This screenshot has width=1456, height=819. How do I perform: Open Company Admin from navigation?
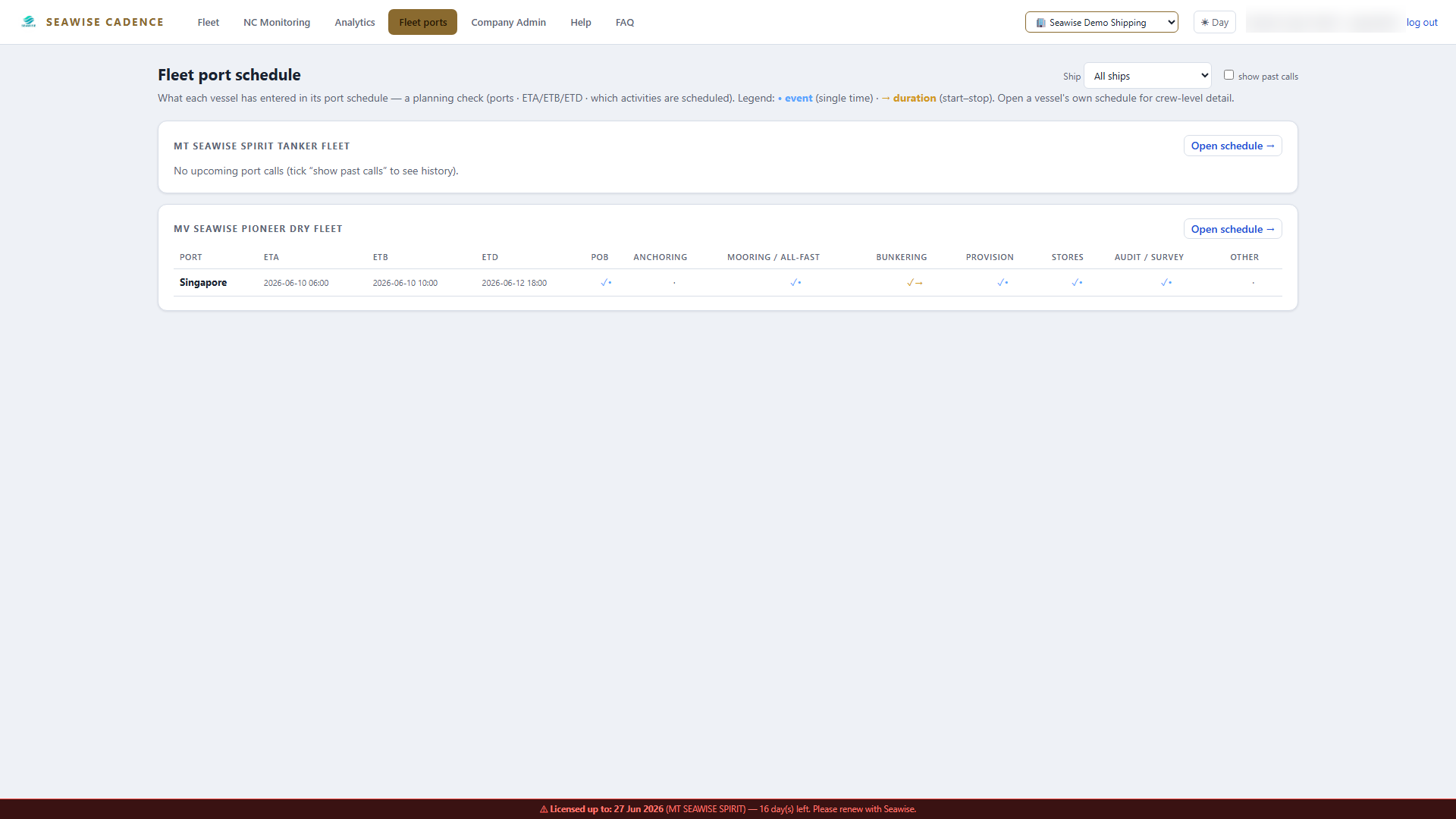[508, 22]
